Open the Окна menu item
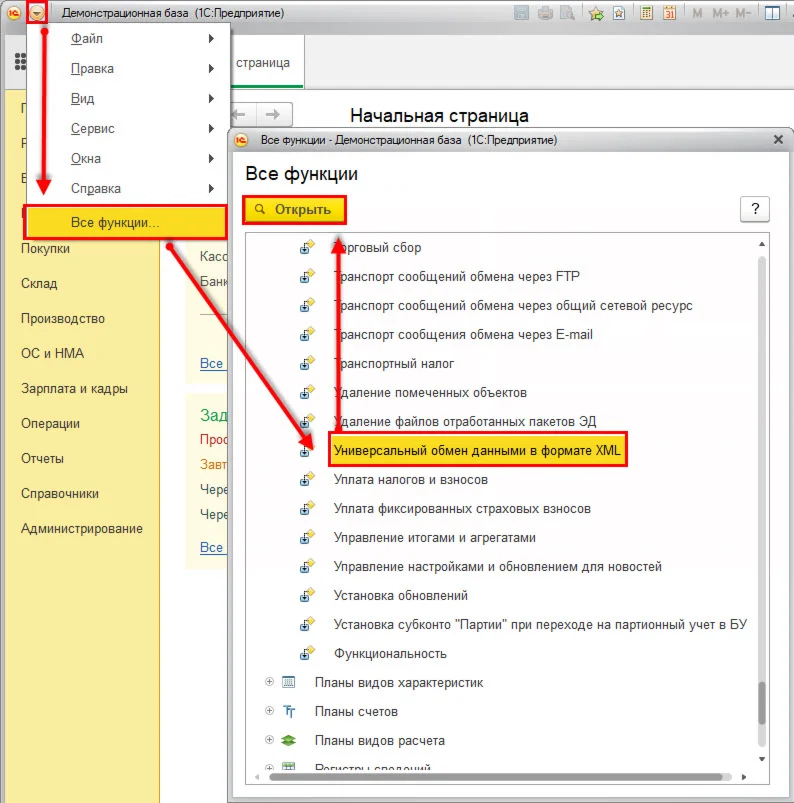 (127, 159)
